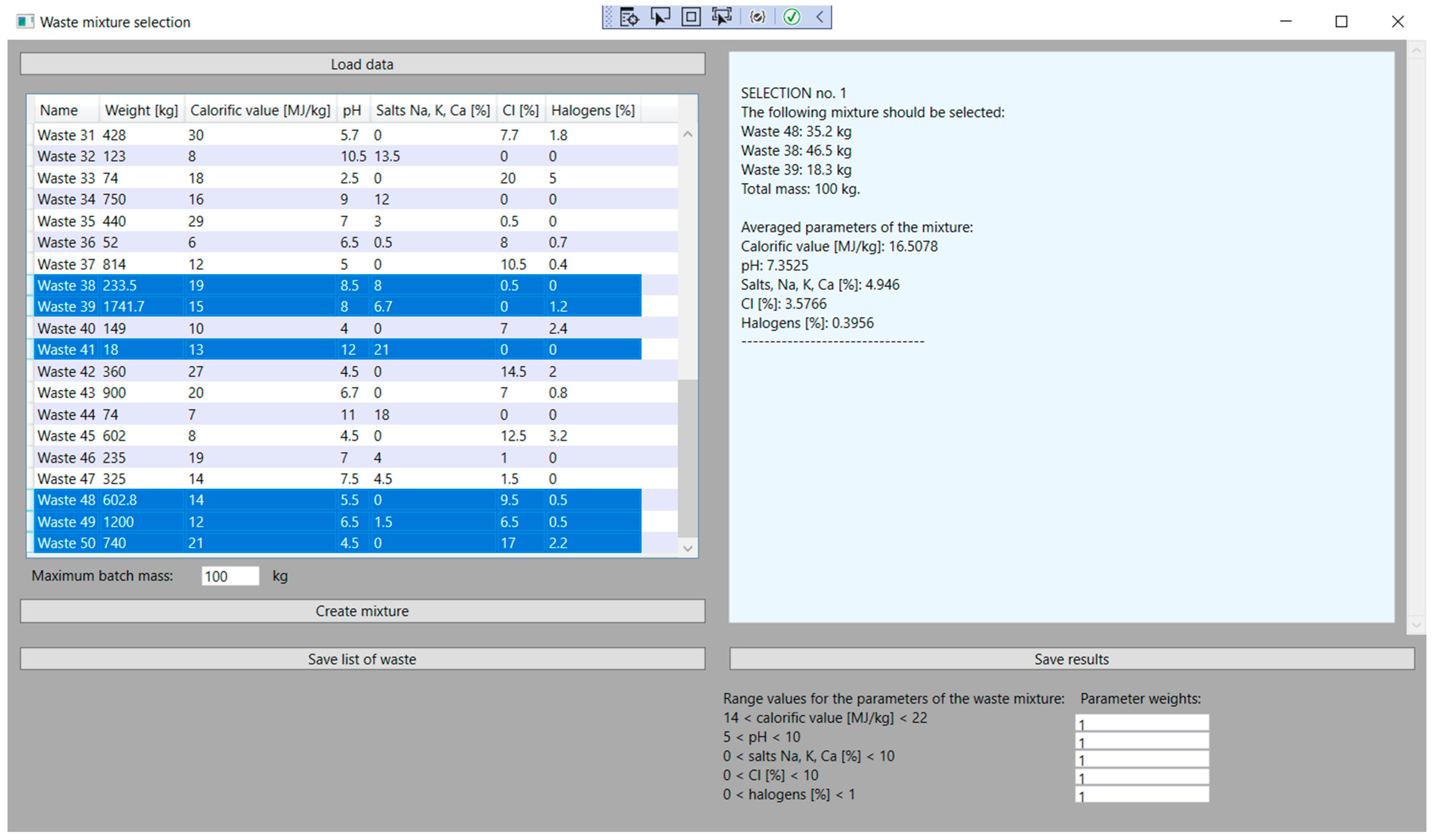The height and width of the screenshot is (840, 1432).
Task: Click the calorific value weight field
Action: click(x=1141, y=723)
